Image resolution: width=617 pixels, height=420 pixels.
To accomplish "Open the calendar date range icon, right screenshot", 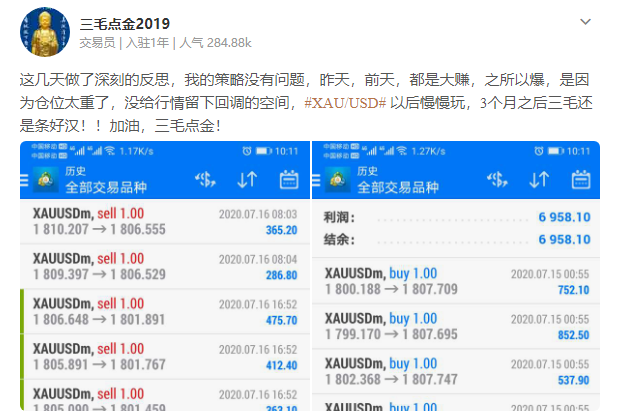I will pyautogui.click(x=581, y=179).
